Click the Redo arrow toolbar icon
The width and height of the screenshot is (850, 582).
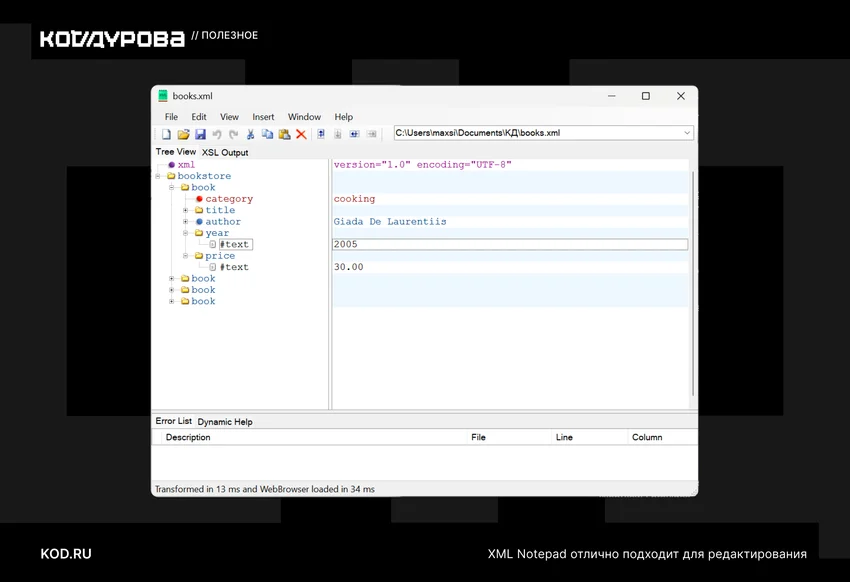pyautogui.click(x=234, y=134)
